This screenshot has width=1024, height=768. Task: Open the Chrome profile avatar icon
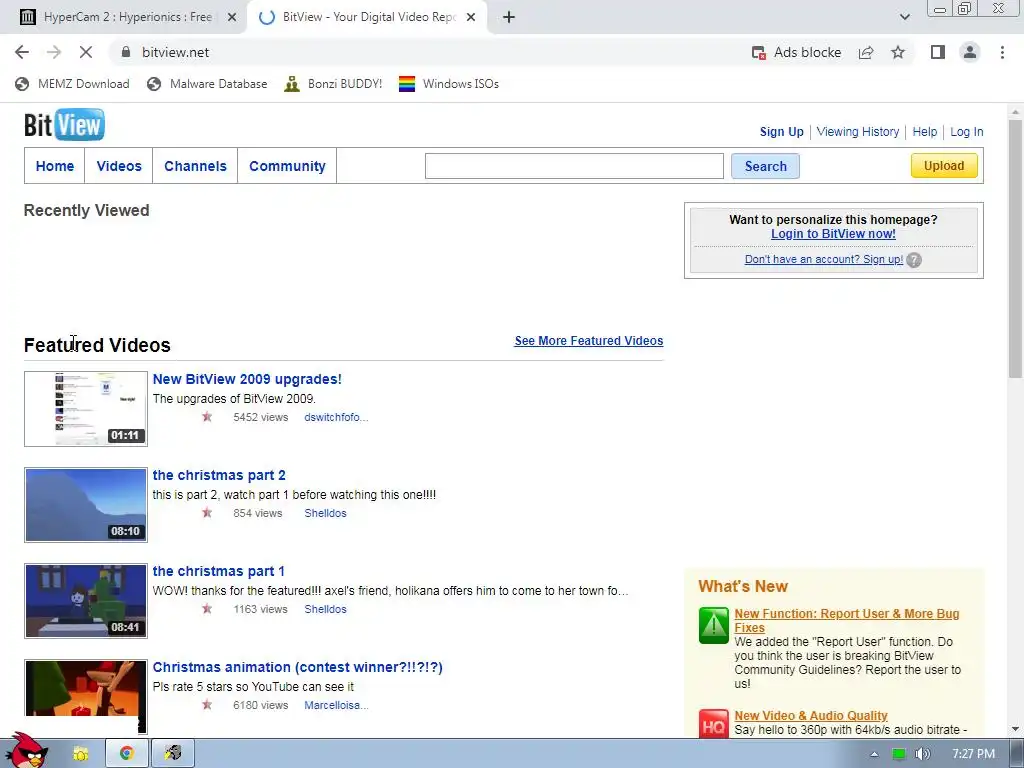tap(970, 52)
